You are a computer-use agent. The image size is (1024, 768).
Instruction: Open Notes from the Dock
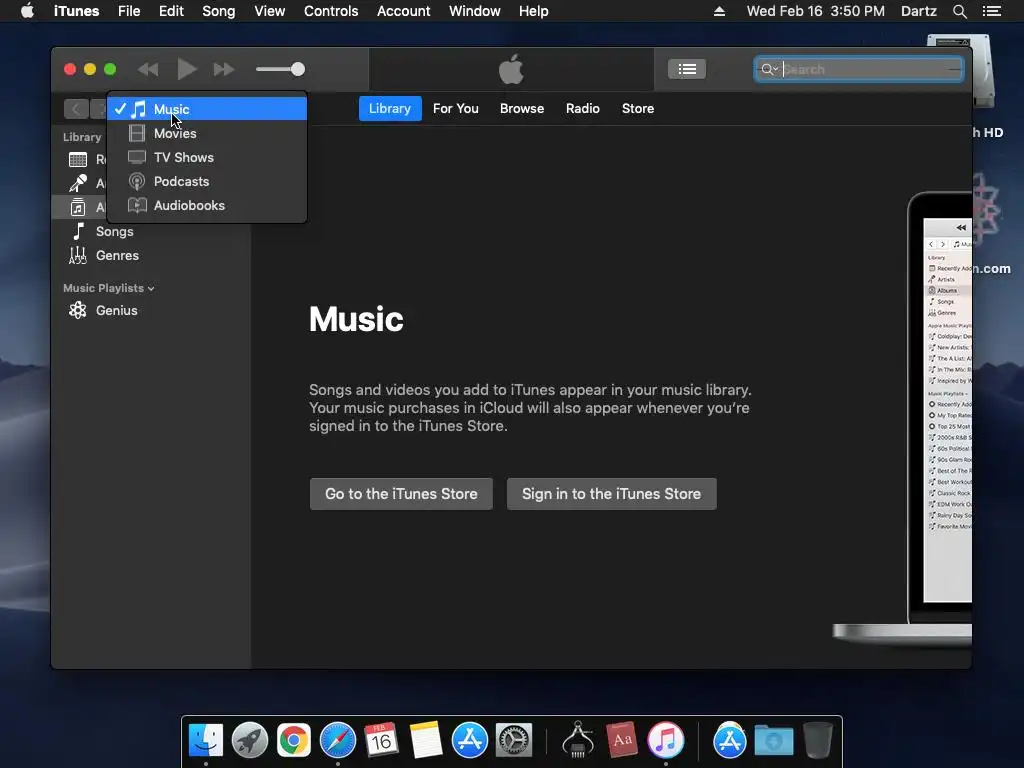pyautogui.click(x=426, y=740)
